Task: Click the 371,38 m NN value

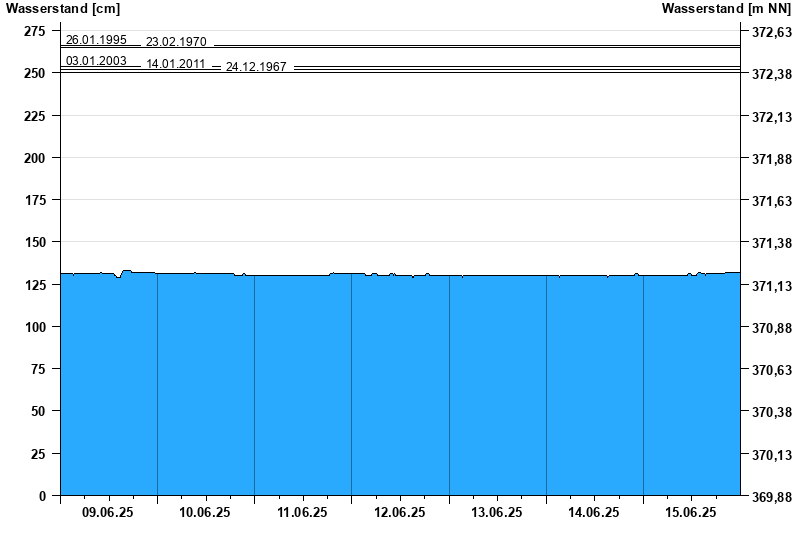Action: 772,243
